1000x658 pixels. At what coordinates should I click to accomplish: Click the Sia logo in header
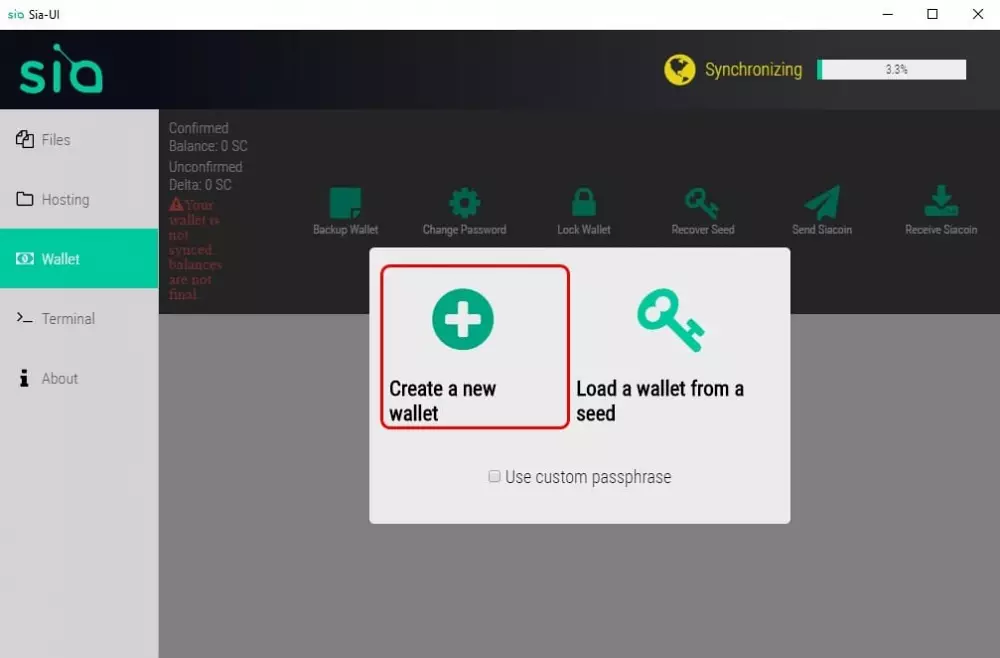(61, 69)
